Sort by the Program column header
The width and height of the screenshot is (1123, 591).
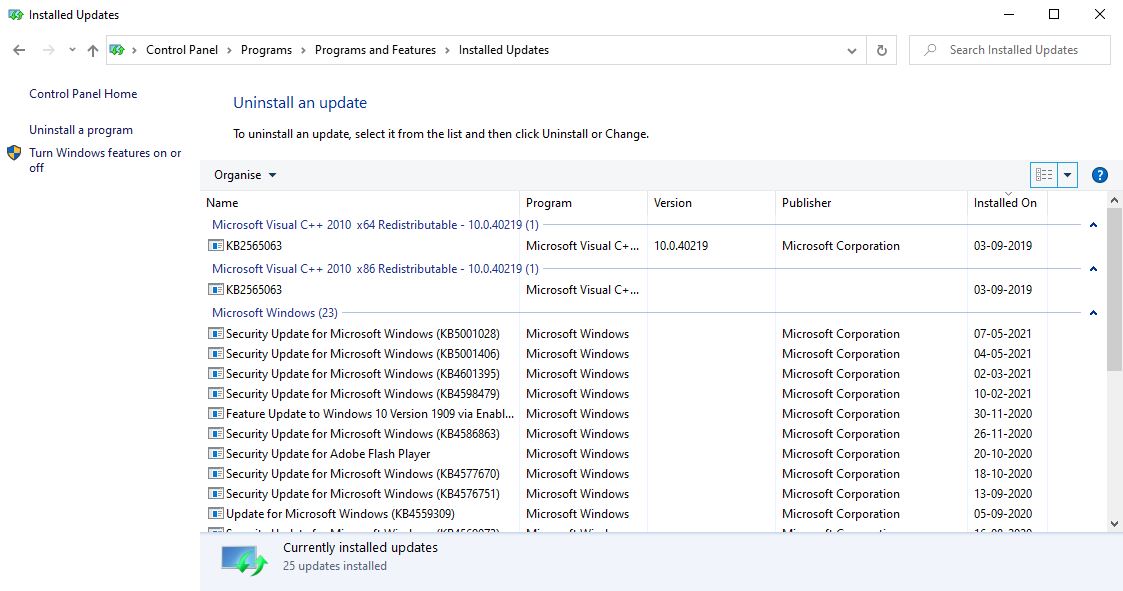tap(584, 203)
